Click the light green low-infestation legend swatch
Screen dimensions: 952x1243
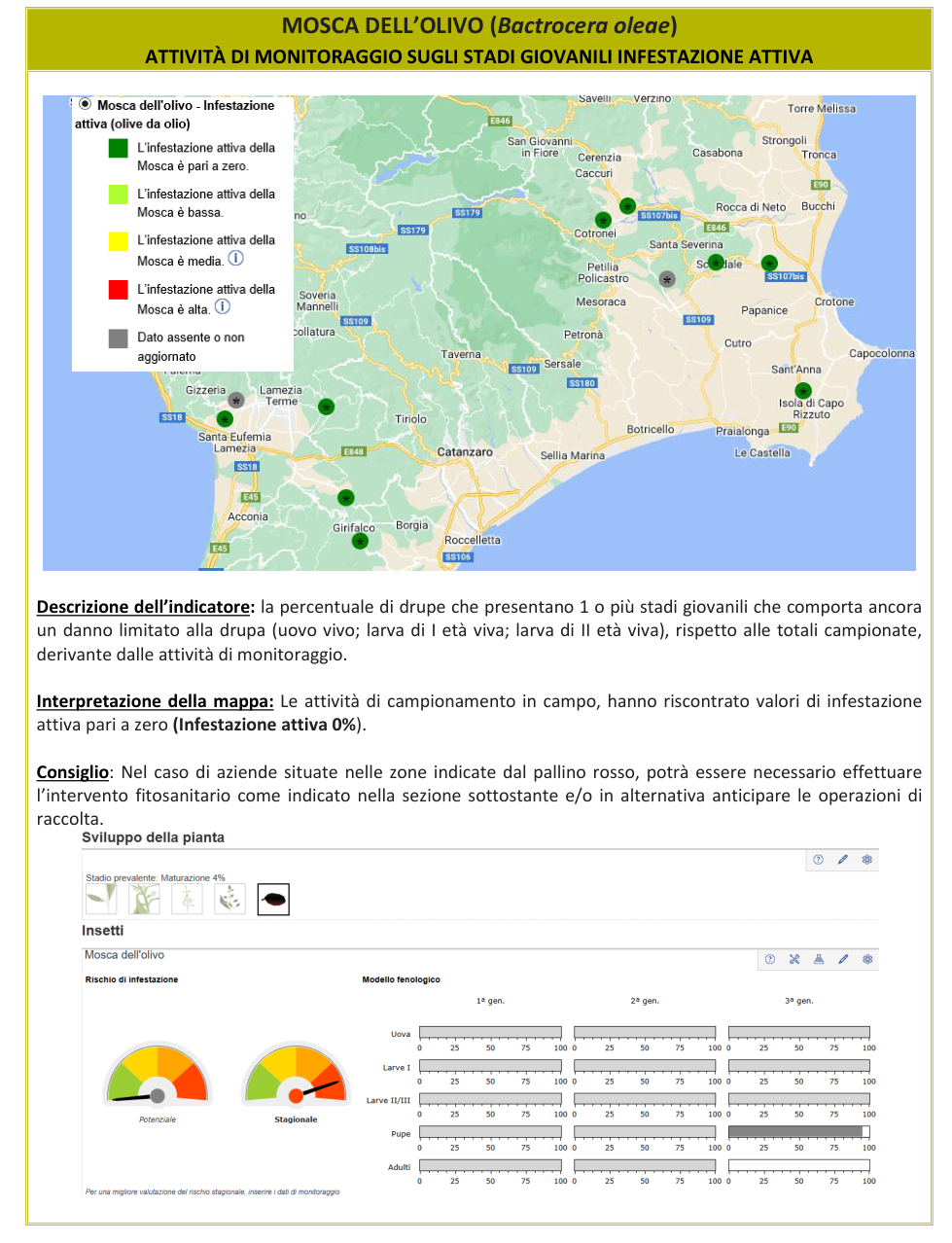119,195
